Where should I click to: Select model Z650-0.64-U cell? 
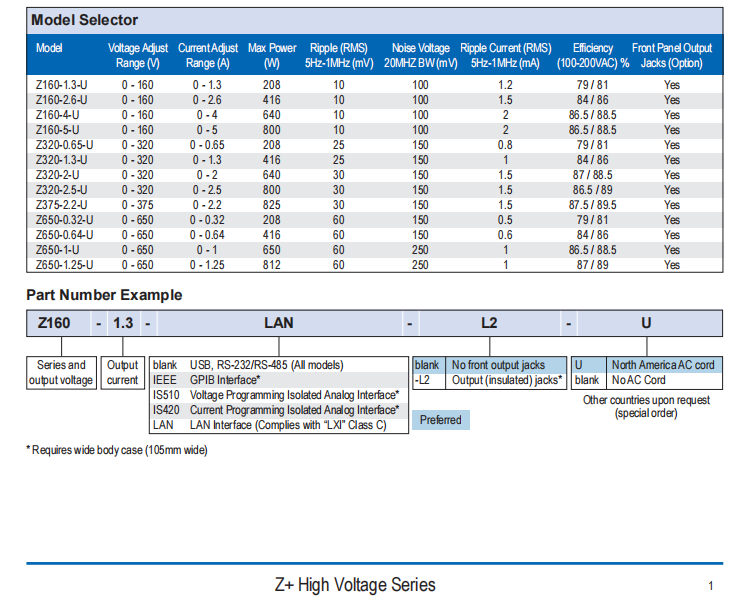(x=64, y=235)
